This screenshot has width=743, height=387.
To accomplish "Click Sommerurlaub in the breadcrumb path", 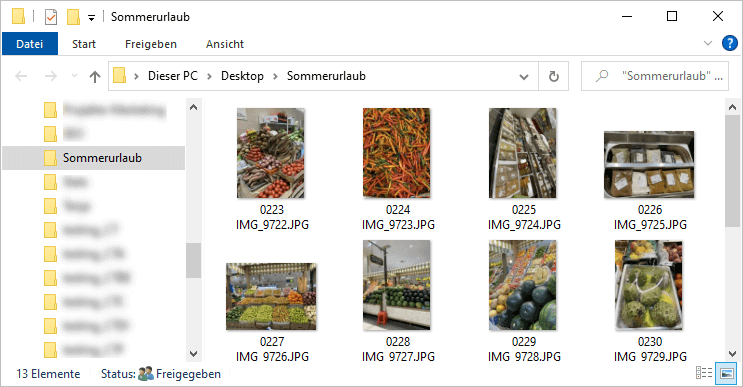I will 326,76.
